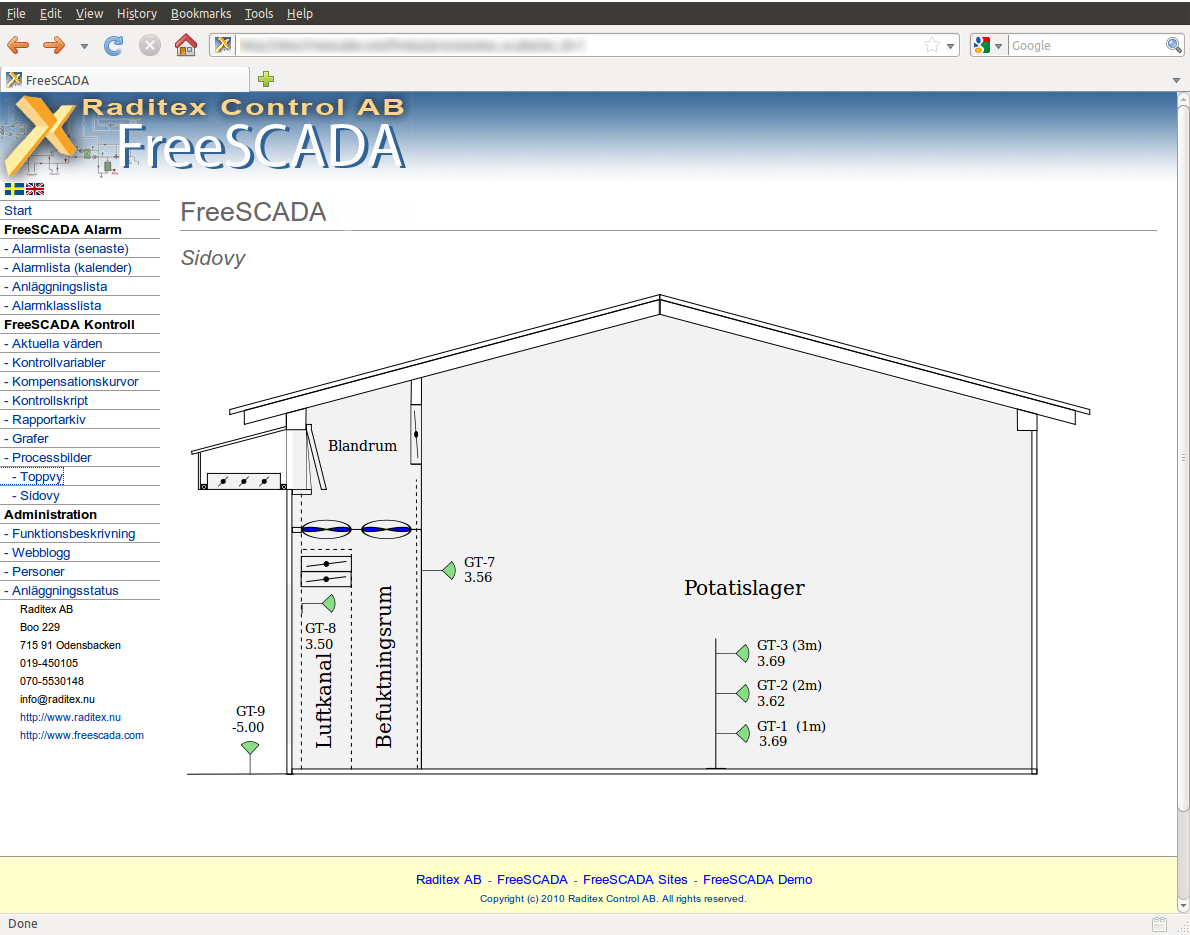This screenshot has height=935, width=1190.
Task: Open the Tools menu
Action: coord(259,14)
